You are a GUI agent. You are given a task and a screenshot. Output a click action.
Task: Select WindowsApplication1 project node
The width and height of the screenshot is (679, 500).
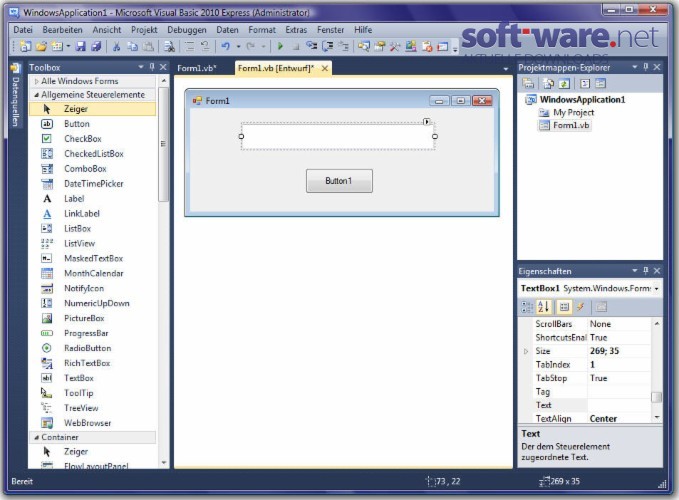582,100
